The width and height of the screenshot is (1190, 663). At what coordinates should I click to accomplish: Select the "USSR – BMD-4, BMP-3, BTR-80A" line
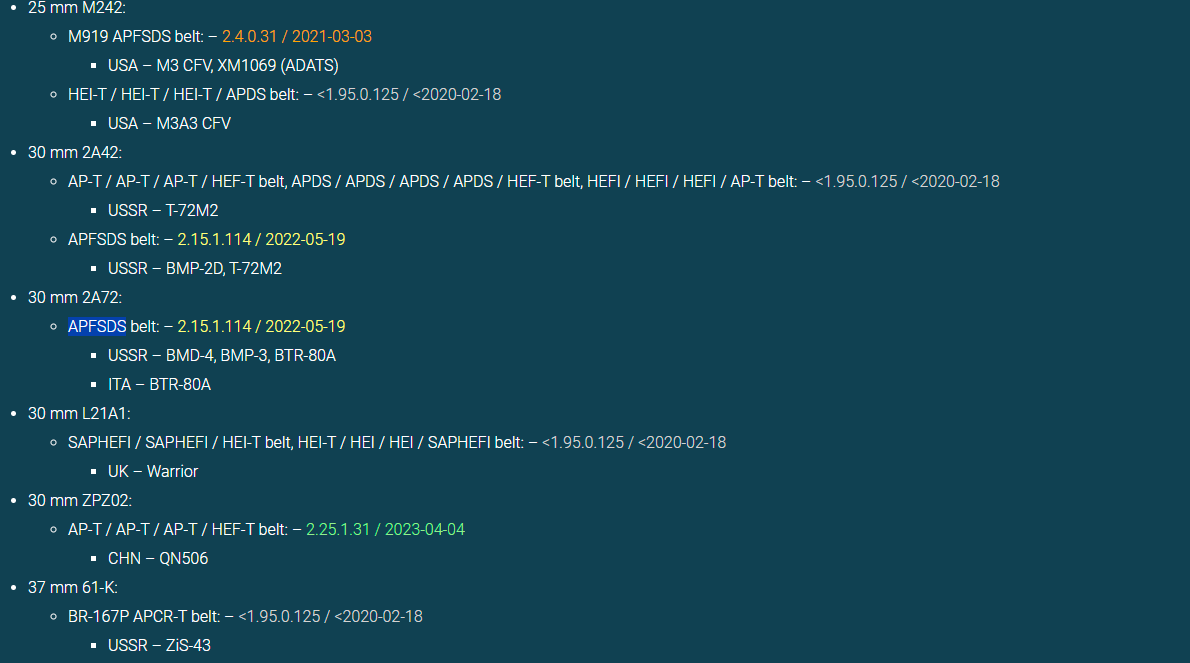(221, 355)
